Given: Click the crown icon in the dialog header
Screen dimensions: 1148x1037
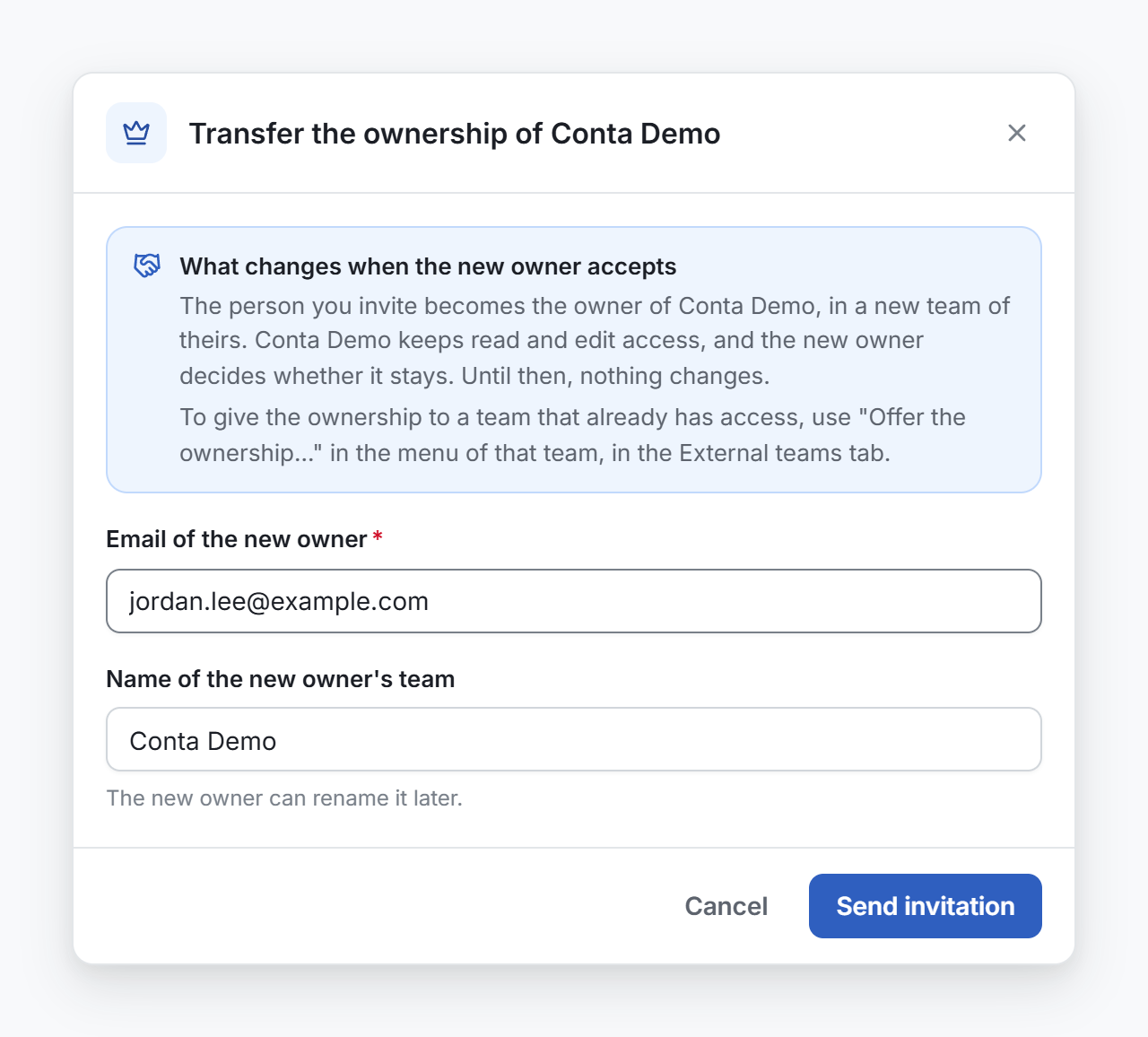Looking at the screenshot, I should [x=136, y=133].
